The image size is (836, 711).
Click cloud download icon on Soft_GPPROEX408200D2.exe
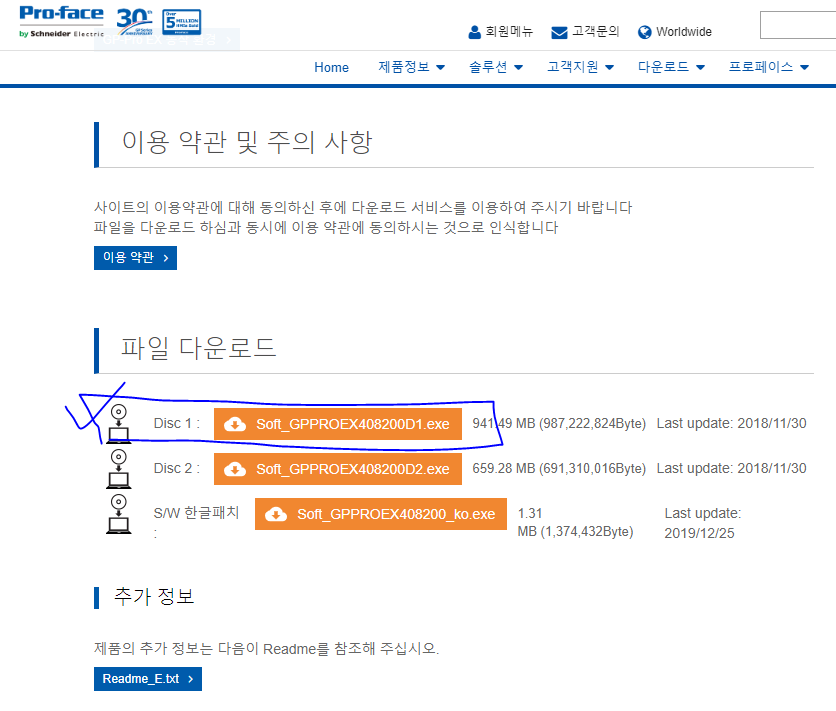coord(235,469)
